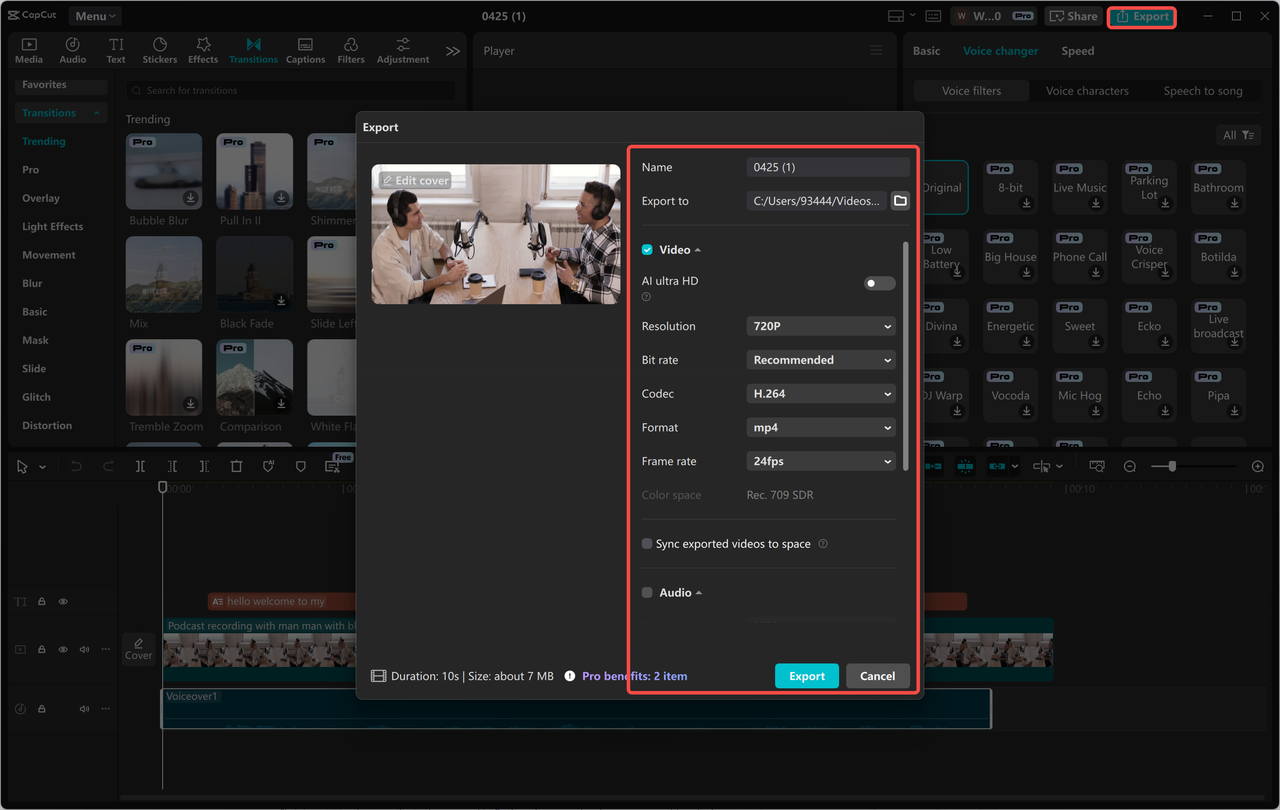The height and width of the screenshot is (810, 1280).
Task: Open the Adjustment panel icon
Action: 403,50
